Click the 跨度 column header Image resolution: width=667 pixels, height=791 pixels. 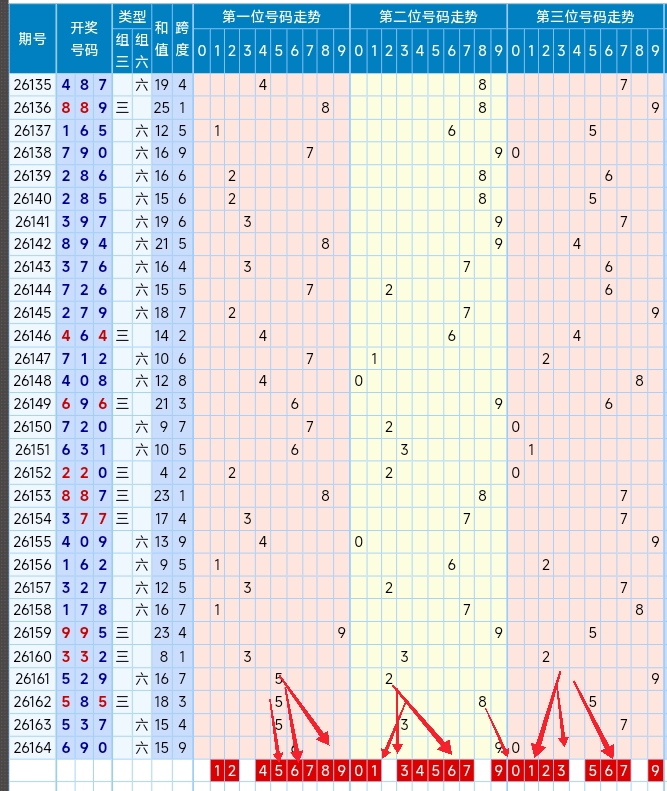182,39
